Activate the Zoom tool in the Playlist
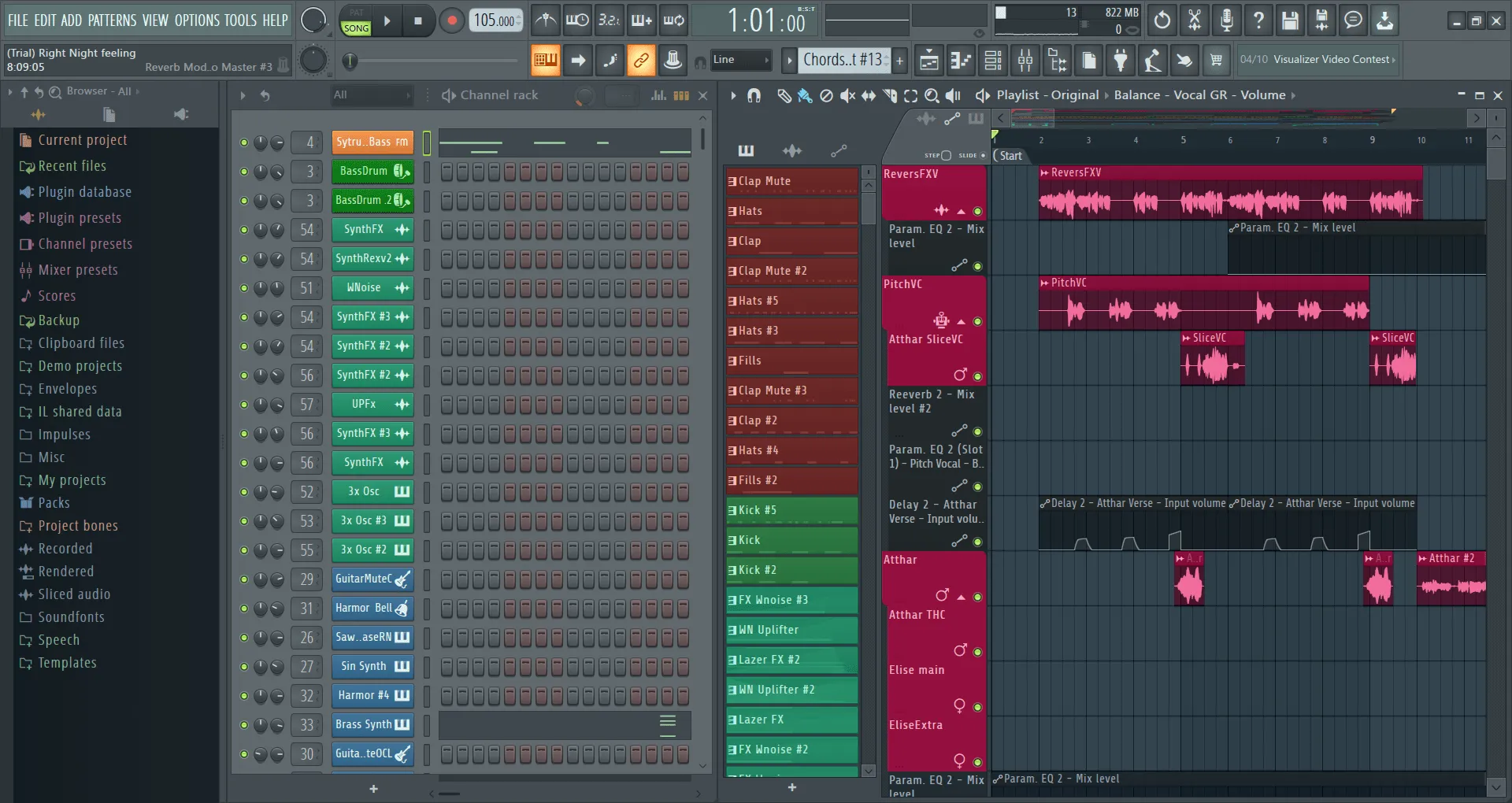 pos(932,95)
